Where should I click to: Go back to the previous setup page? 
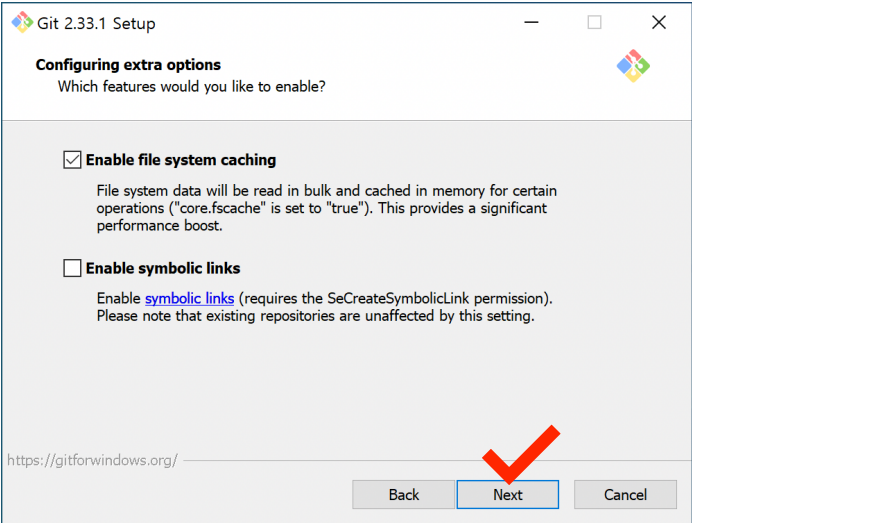pos(403,494)
